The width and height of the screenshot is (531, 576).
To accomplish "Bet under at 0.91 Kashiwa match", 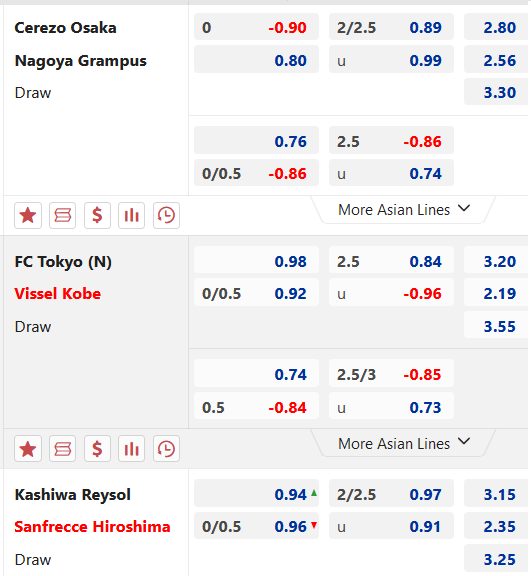I will click(391, 526).
